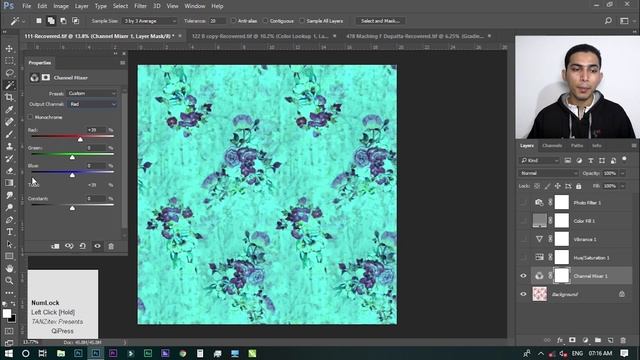Click the layer mask icon in Properties
Screen dimensions: 640x360
pyautogui.click(x=46, y=78)
